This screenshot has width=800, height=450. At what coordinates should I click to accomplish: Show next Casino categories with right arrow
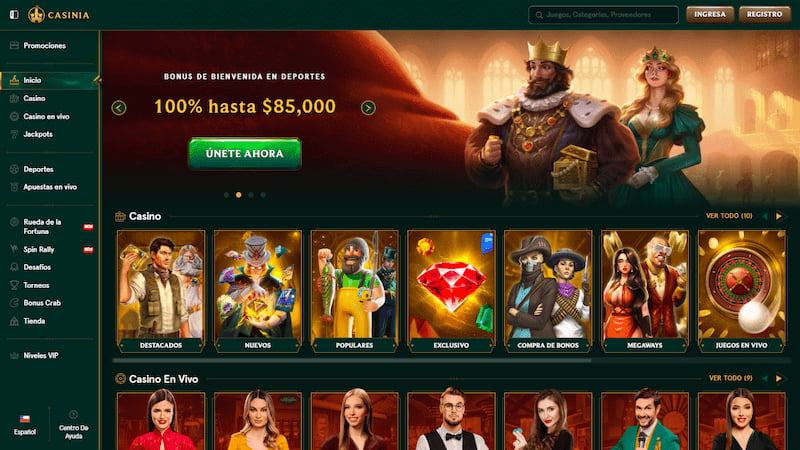click(x=779, y=216)
